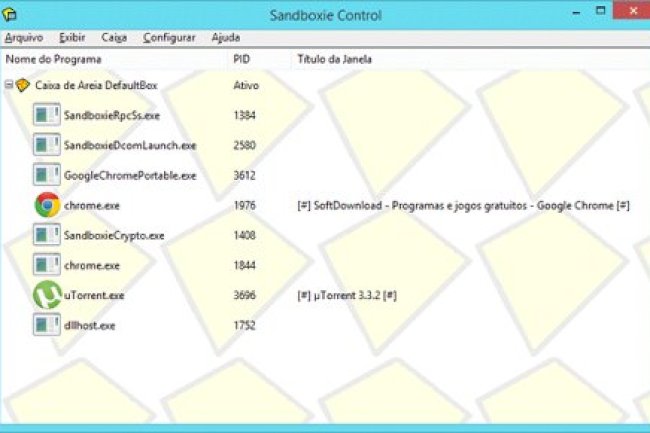Image resolution: width=650 pixels, height=433 pixels.
Task: Open the Exibir menu
Action: (x=72, y=37)
